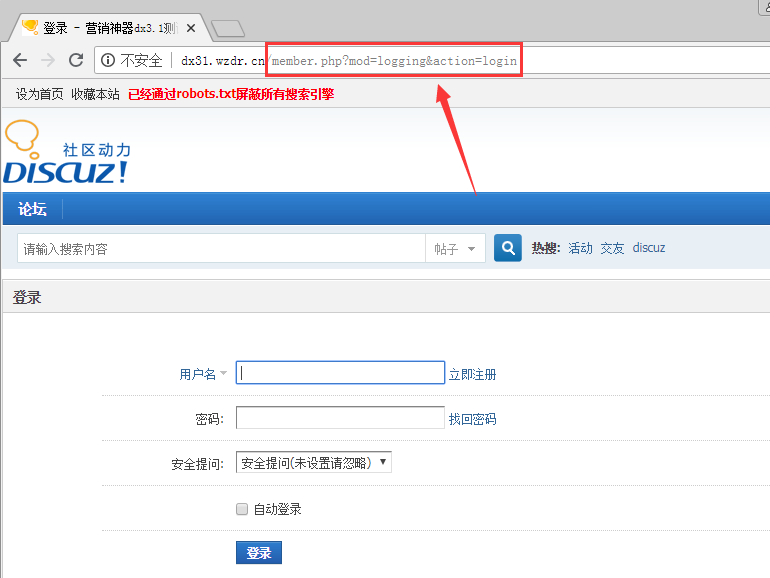
Task: Click the search content input box
Action: point(220,249)
